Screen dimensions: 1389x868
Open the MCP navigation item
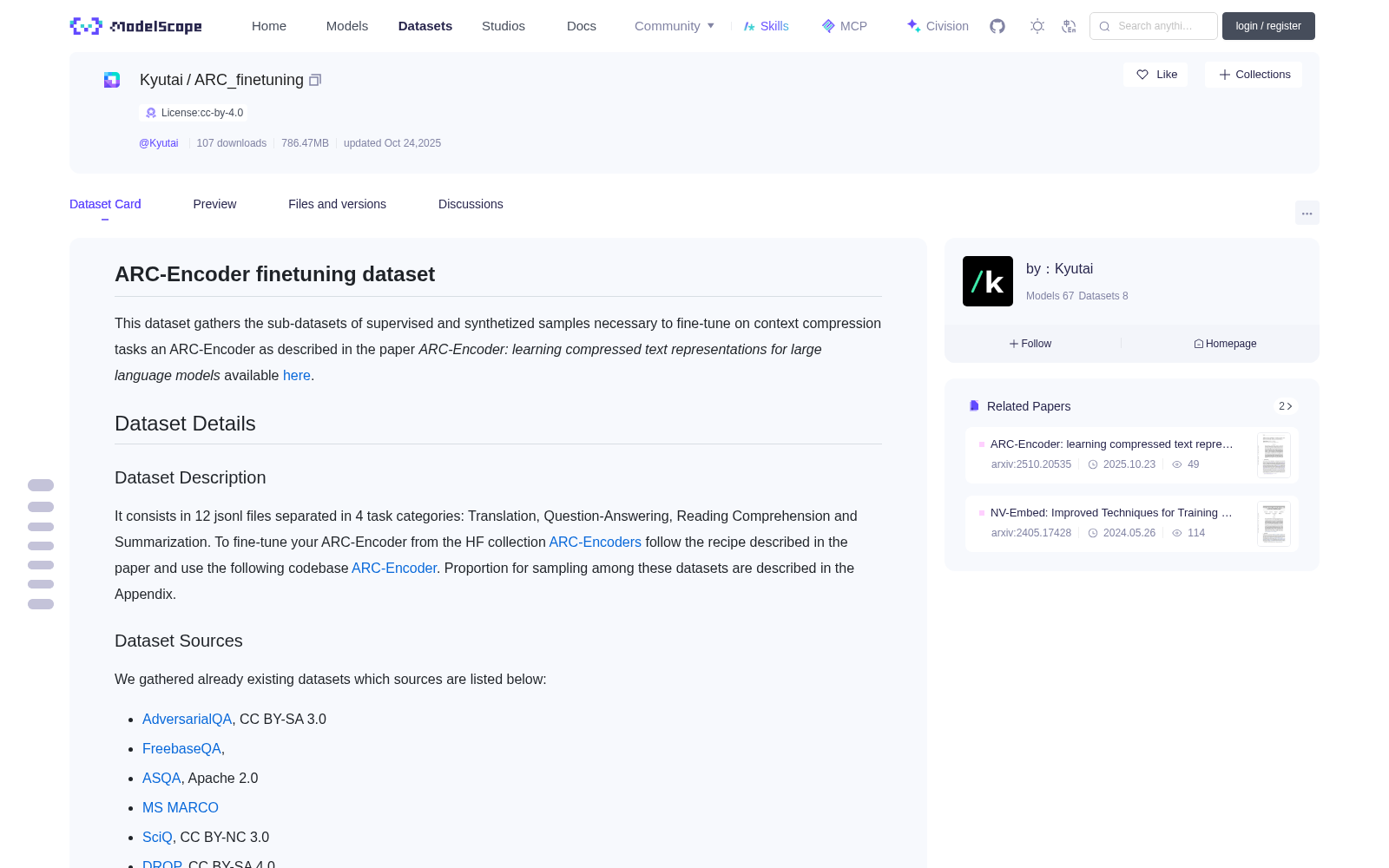845,26
